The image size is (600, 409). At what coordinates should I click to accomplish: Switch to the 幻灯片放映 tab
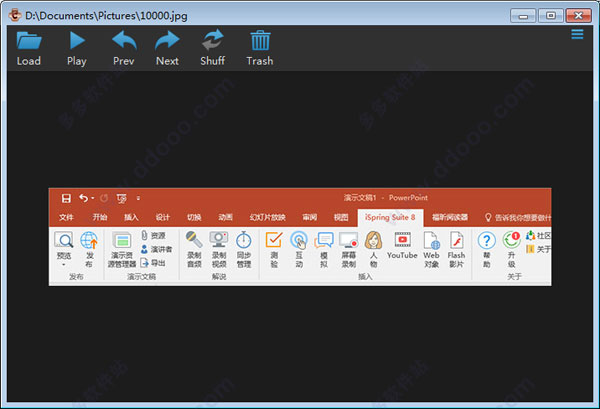click(267, 217)
